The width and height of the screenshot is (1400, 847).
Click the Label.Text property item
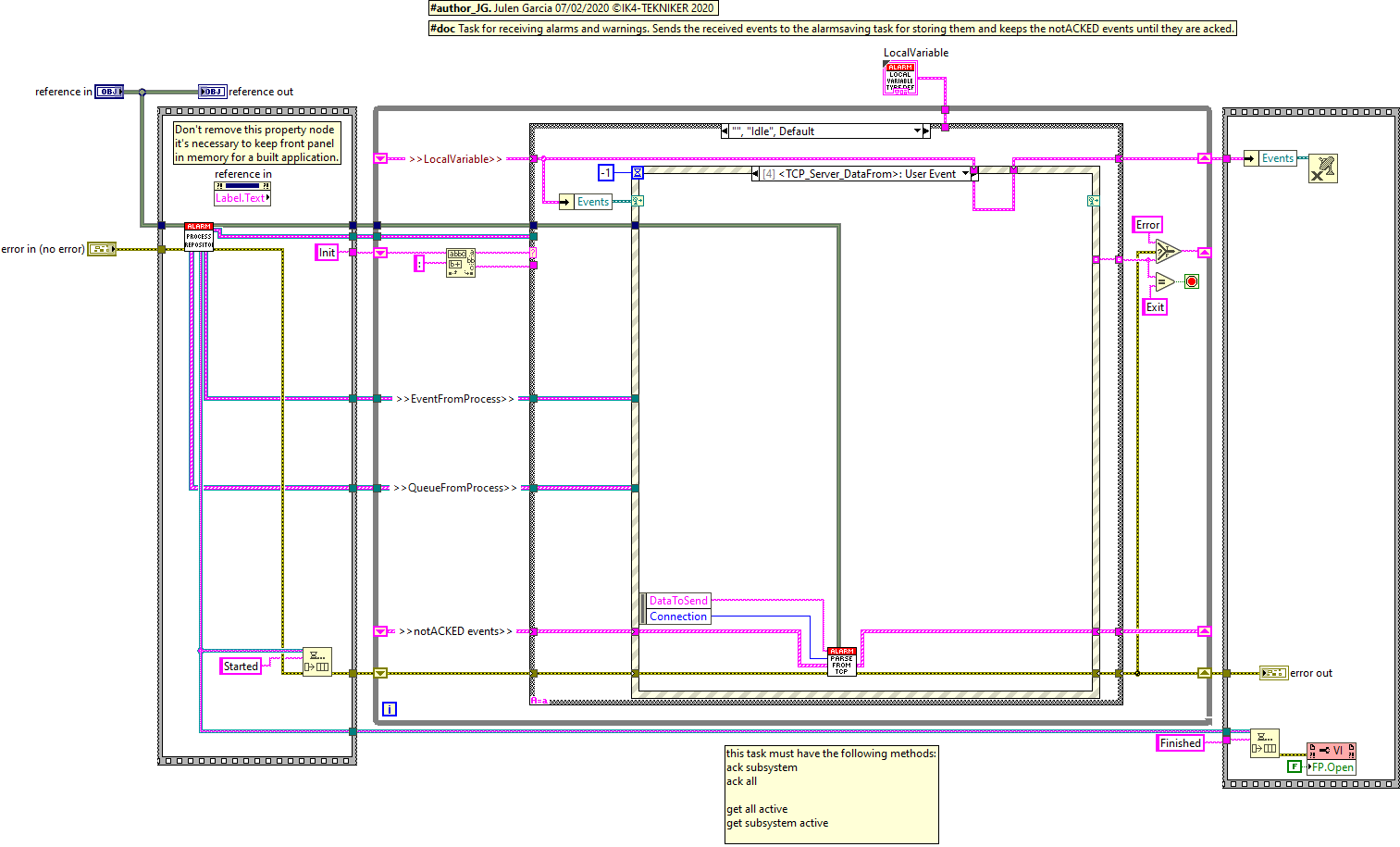(242, 198)
